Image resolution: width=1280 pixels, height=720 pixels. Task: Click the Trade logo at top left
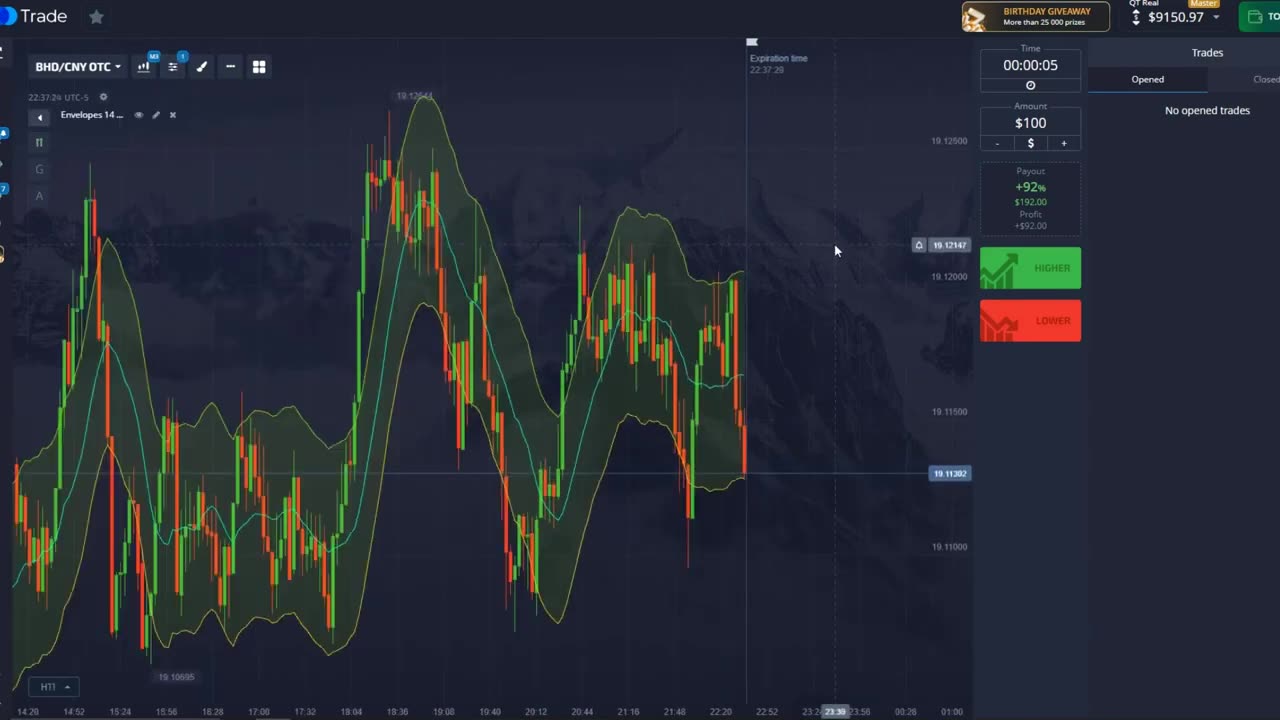[35, 16]
